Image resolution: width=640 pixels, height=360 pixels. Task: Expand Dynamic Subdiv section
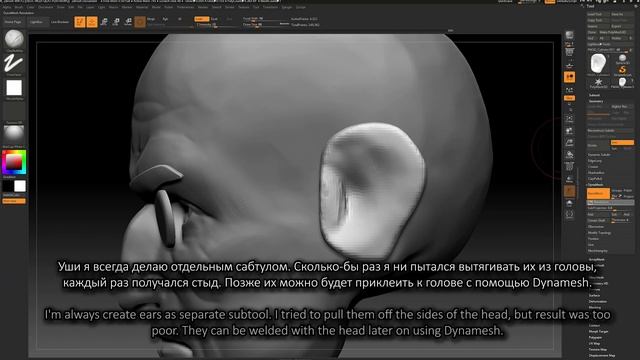click(x=599, y=155)
